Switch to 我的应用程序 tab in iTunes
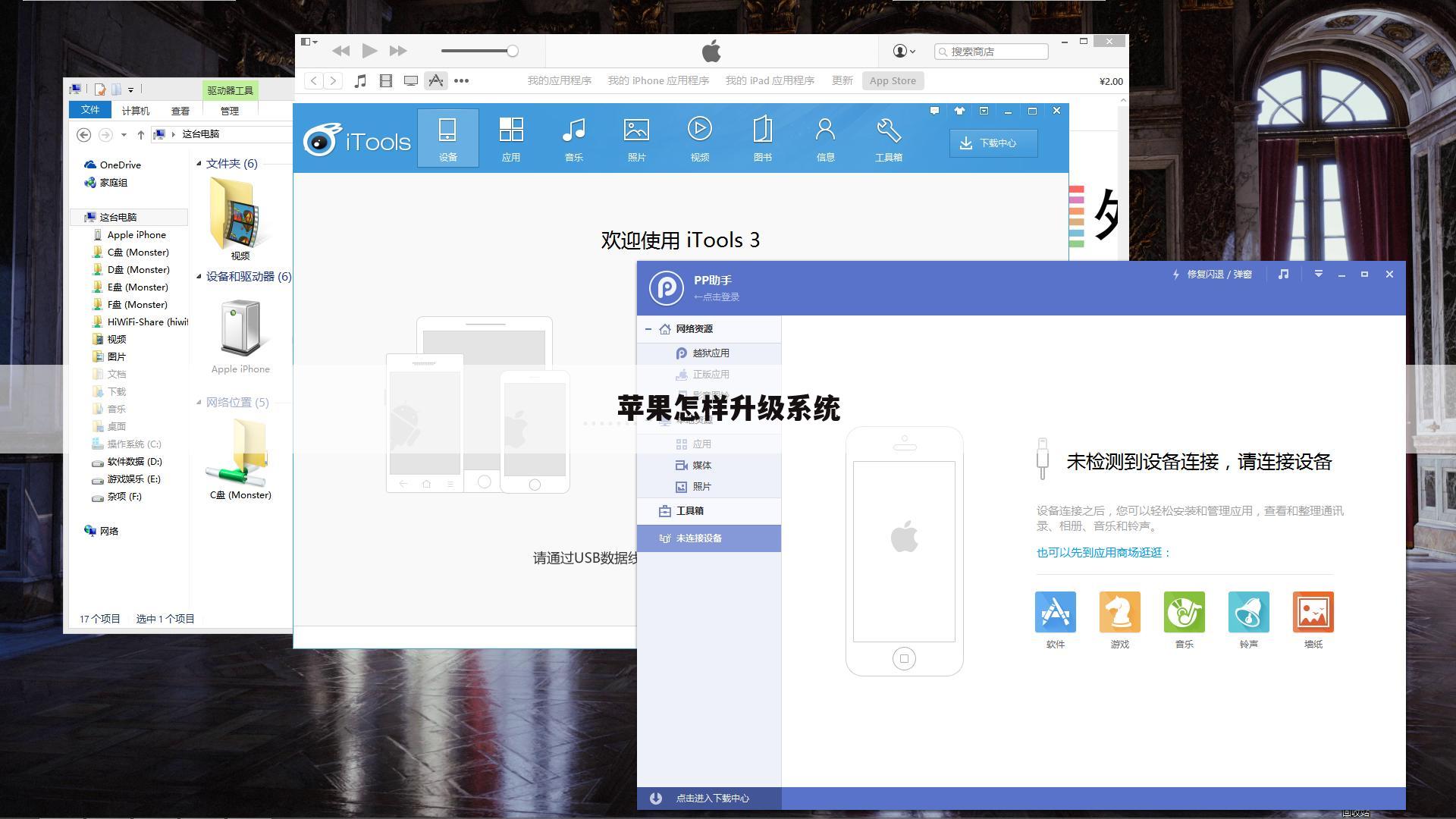The width and height of the screenshot is (1456, 819). pyautogui.click(x=560, y=80)
